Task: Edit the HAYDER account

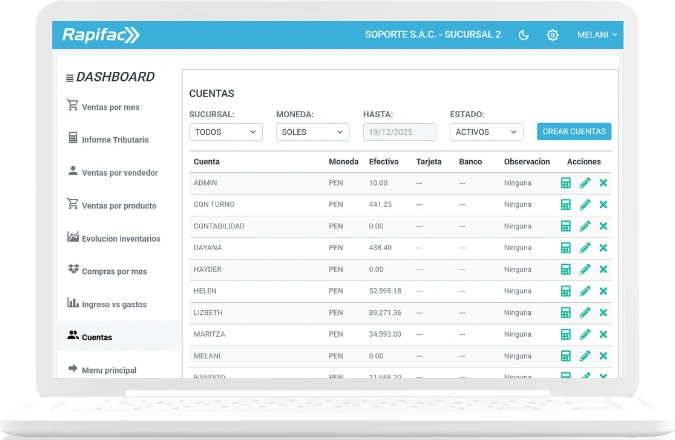Action: (585, 270)
